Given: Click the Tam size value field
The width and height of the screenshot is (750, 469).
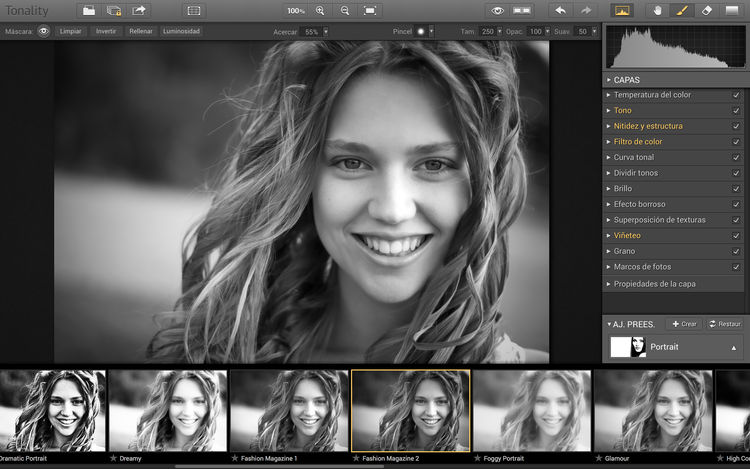Looking at the screenshot, I should (x=487, y=32).
